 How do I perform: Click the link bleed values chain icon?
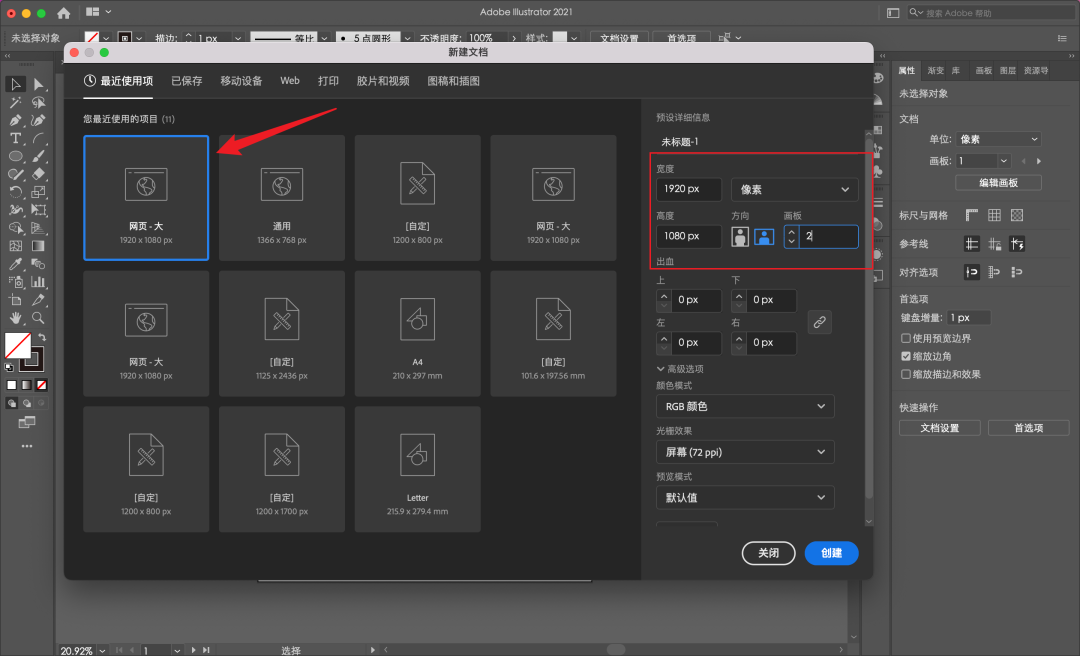click(x=820, y=322)
